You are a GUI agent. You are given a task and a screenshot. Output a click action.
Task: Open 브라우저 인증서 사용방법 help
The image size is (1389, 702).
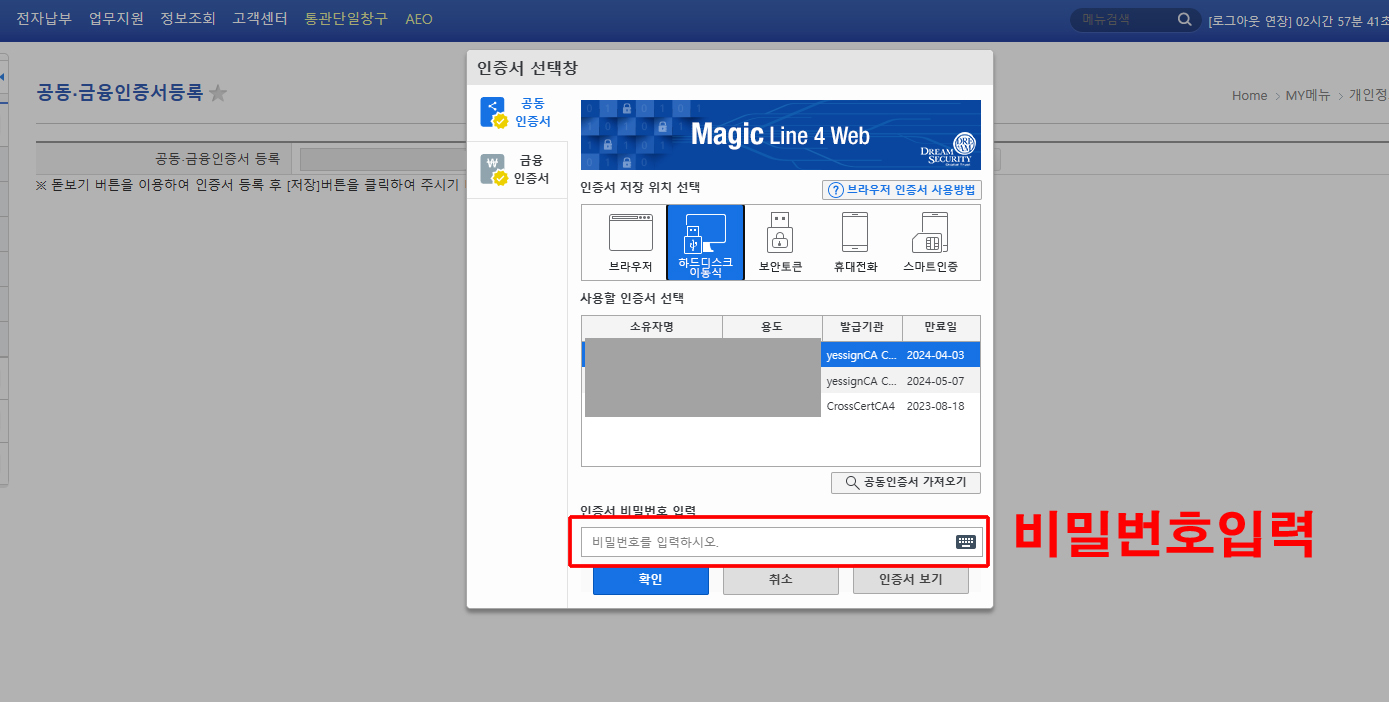[902, 190]
